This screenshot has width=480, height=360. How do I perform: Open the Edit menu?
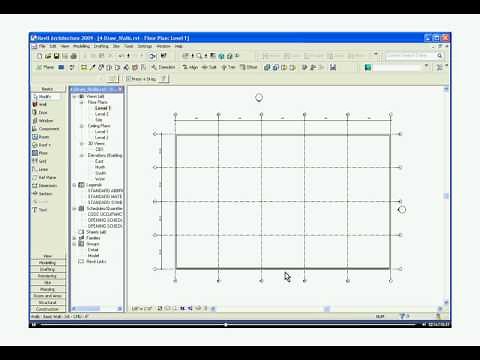tap(53, 46)
